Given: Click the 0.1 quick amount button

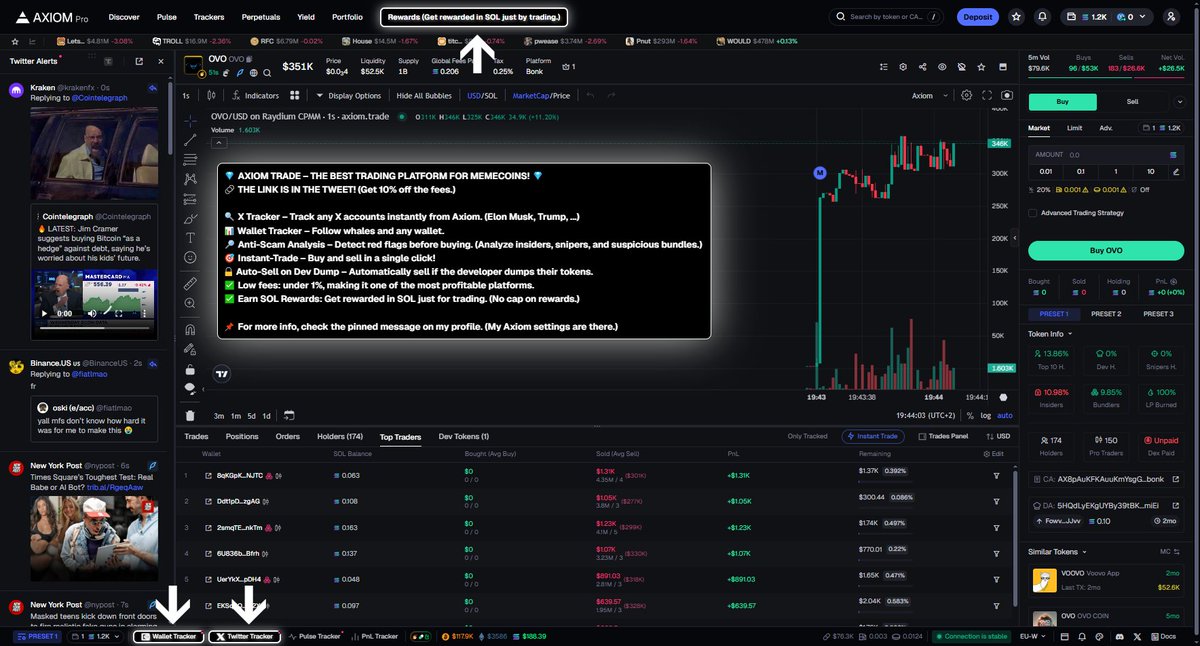Looking at the screenshot, I should coord(1080,171).
